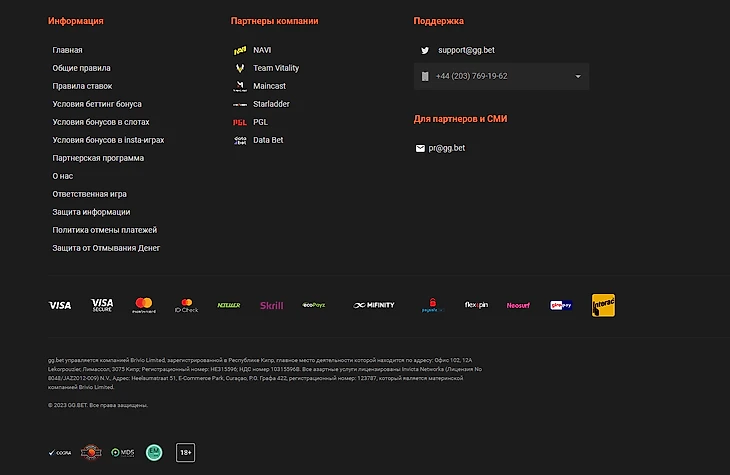Open the Главная link
Viewport: 730px width, 475px height.
[67, 50]
